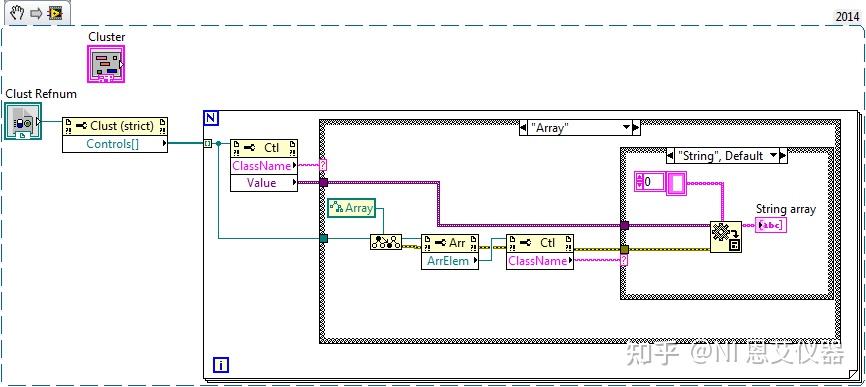Click the For Loop N count terminal
This screenshot has width=866, height=387.
[x=212, y=117]
